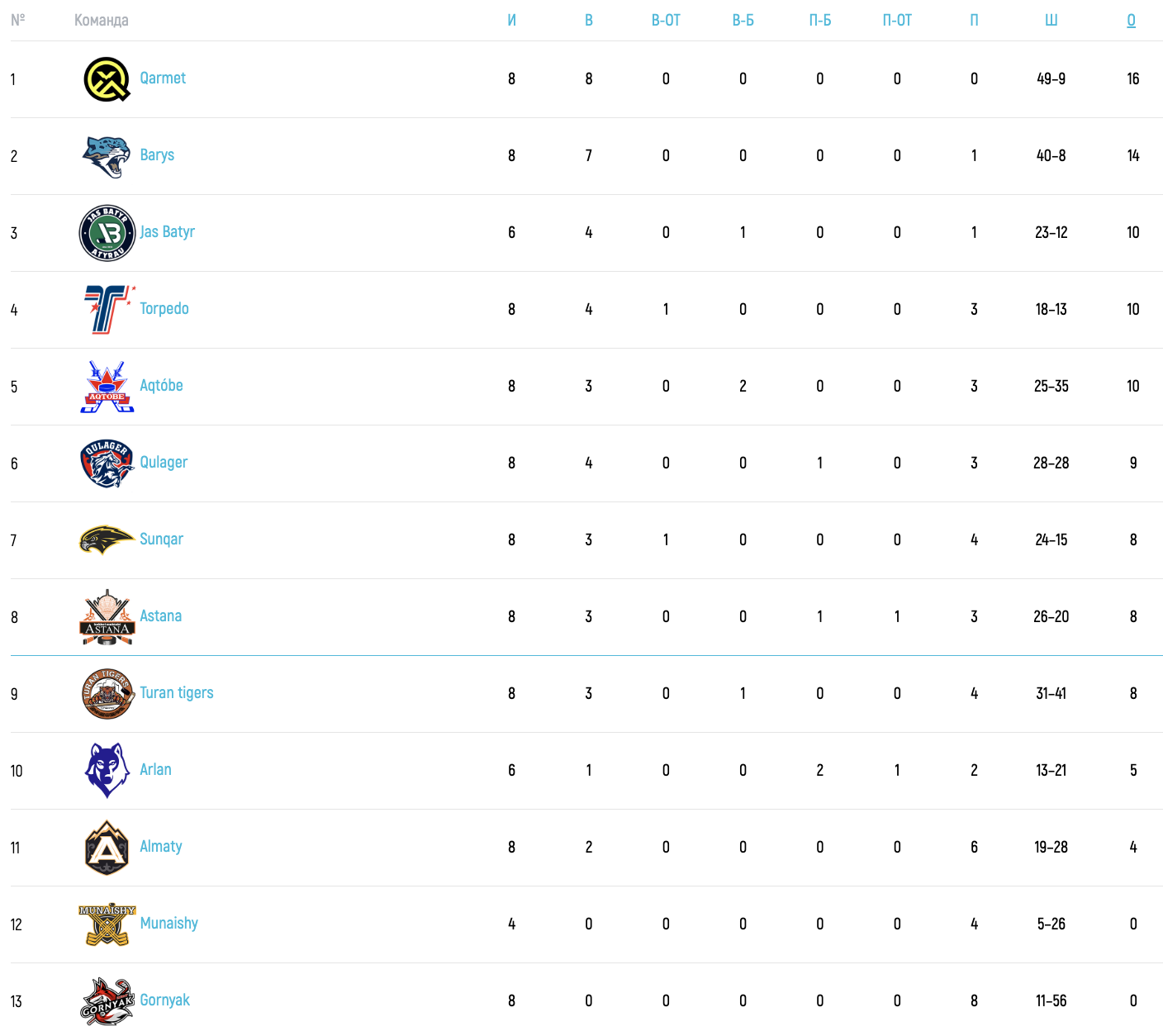Open the Jas Batyr round emblem
The image size is (1163, 1036).
pyautogui.click(x=107, y=233)
